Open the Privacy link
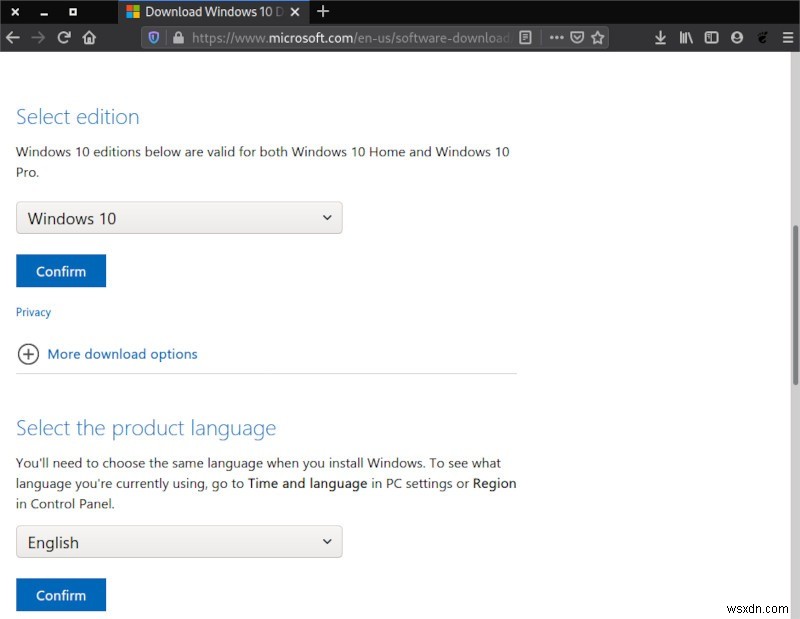Viewport: 800px width, 619px height. pyautogui.click(x=33, y=312)
